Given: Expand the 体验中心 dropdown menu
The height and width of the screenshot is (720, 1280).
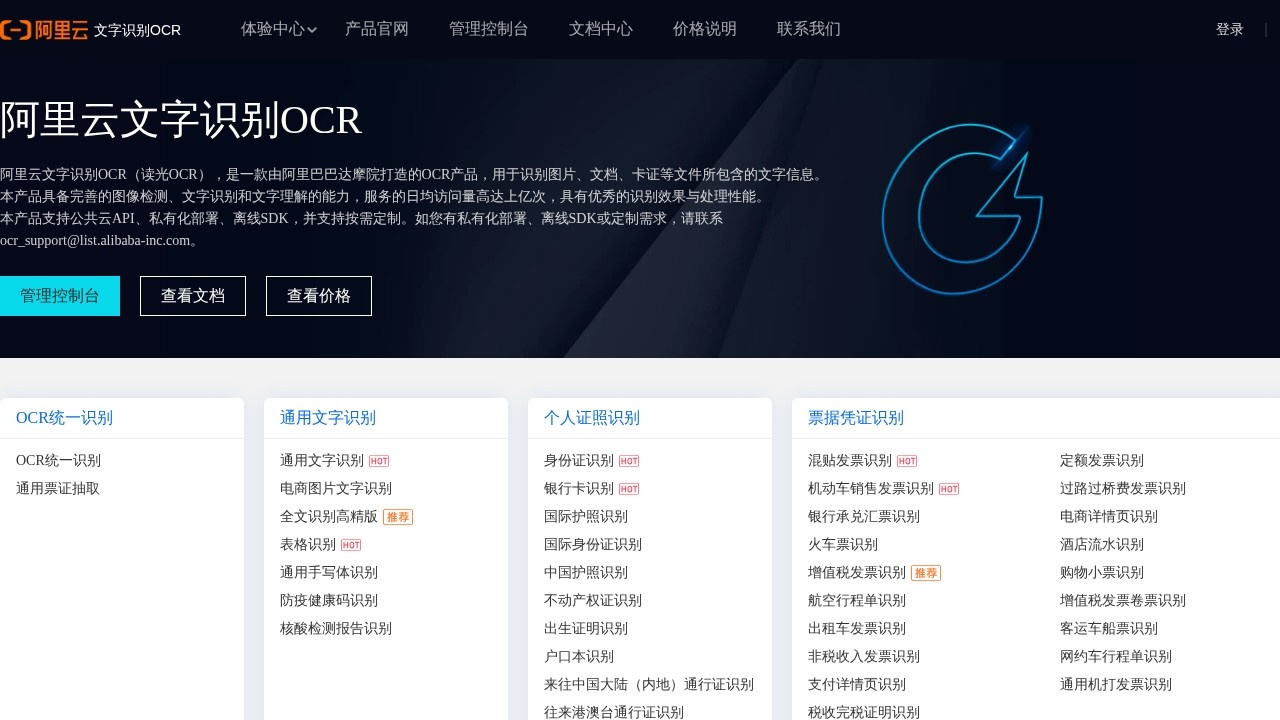Looking at the screenshot, I should 279,29.
